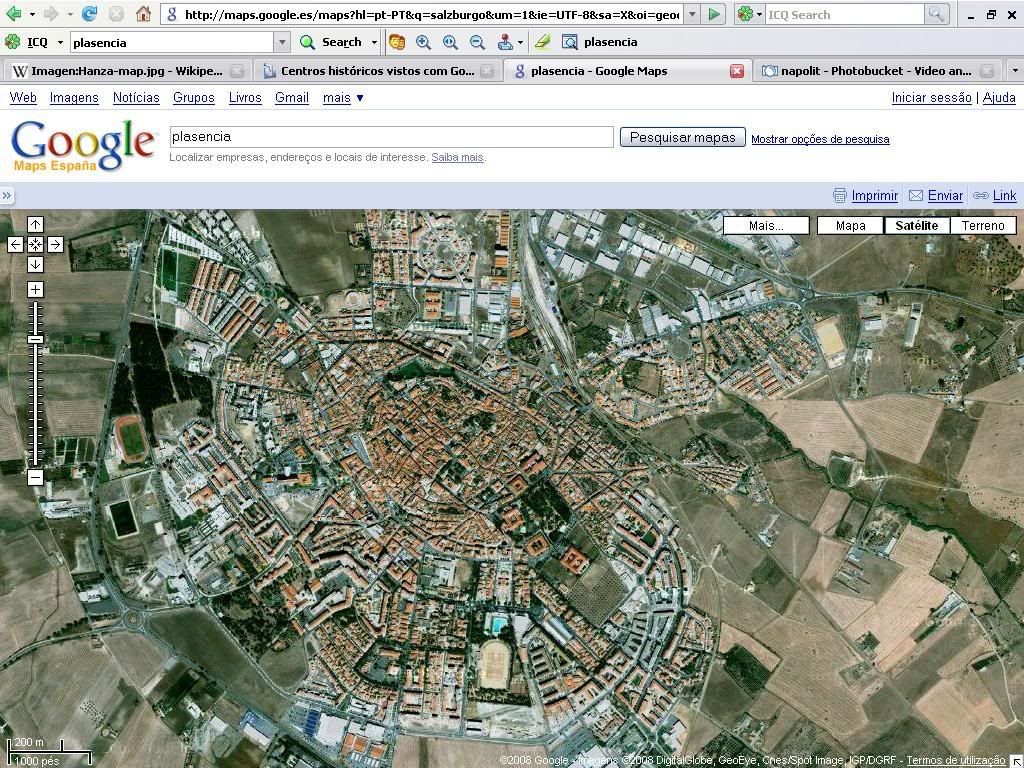Click the recenter icon between pan arrows
Viewport: 1024px width, 768px height.
(35, 244)
